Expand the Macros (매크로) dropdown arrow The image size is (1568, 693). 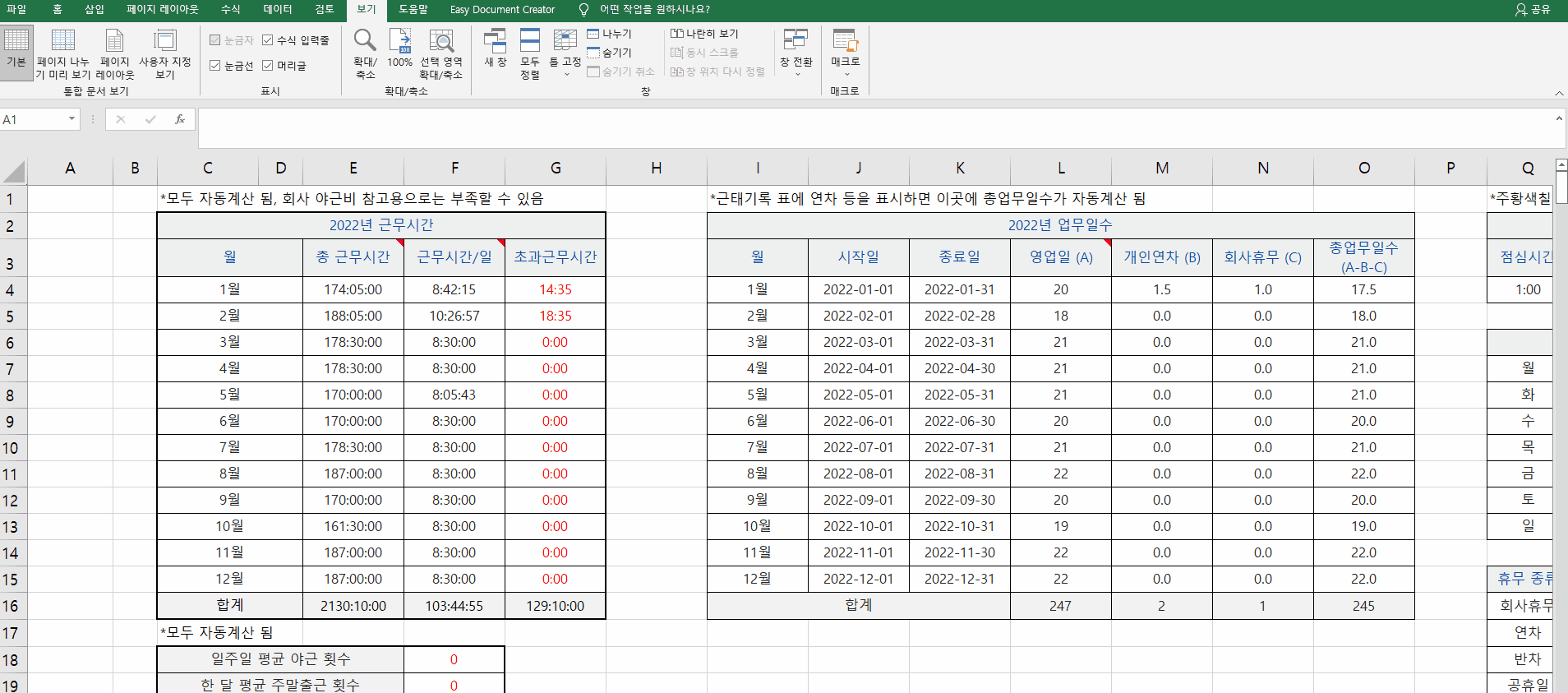pos(846,75)
